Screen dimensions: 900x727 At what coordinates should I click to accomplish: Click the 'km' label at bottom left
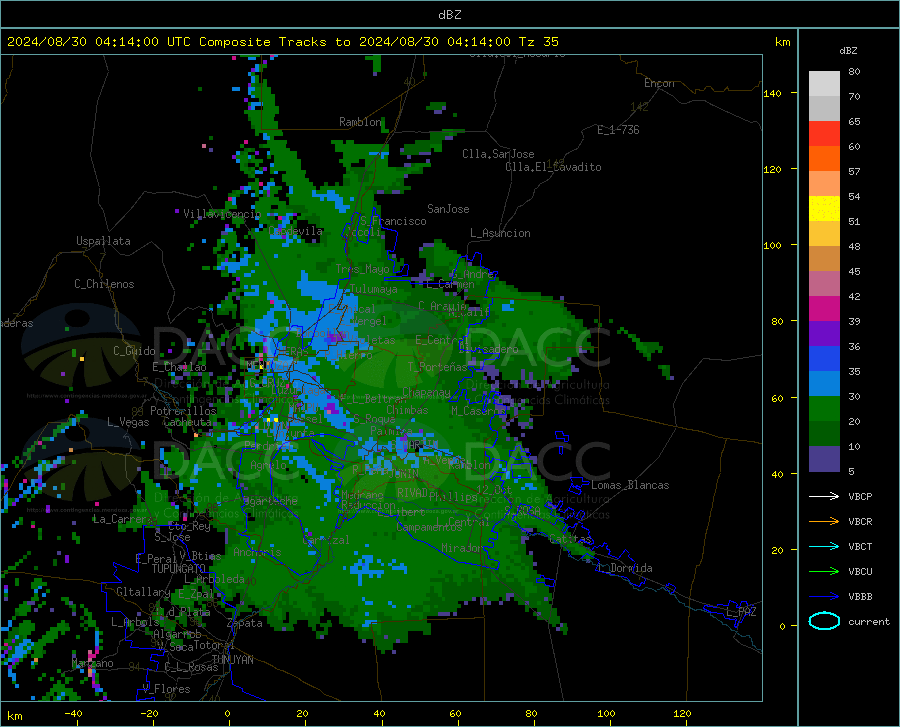click(x=14, y=716)
